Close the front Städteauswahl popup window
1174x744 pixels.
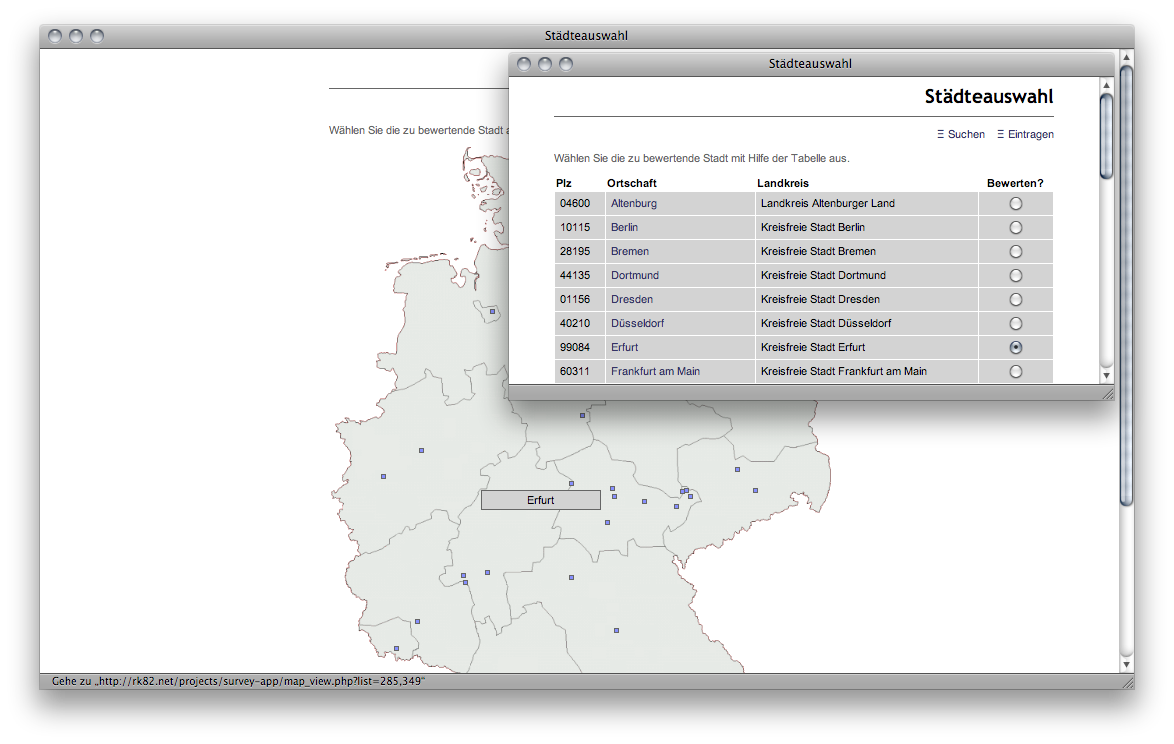(x=524, y=64)
